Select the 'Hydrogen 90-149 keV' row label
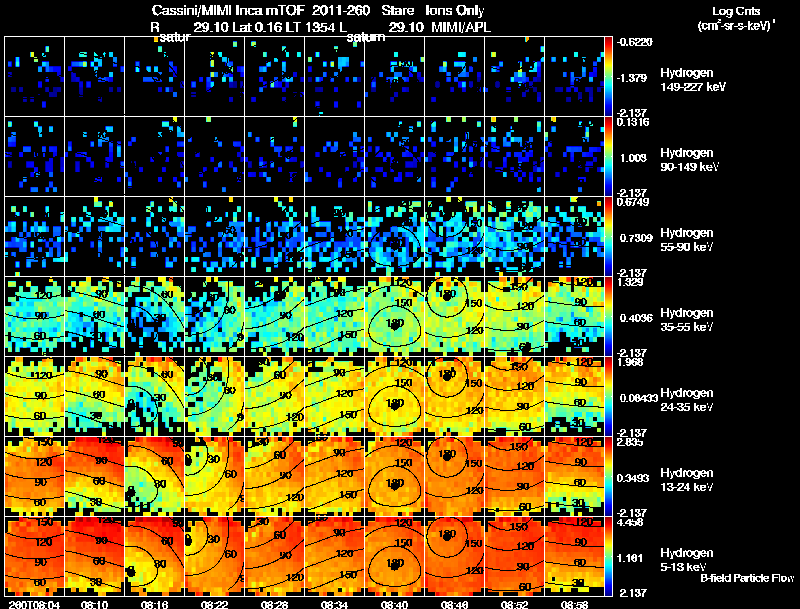The image size is (800, 609). point(689,160)
